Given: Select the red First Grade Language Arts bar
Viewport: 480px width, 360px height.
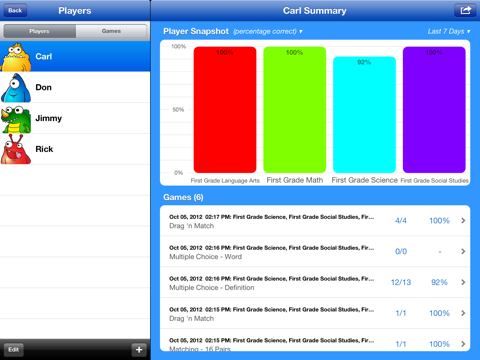Looking at the screenshot, I should coord(225,110).
